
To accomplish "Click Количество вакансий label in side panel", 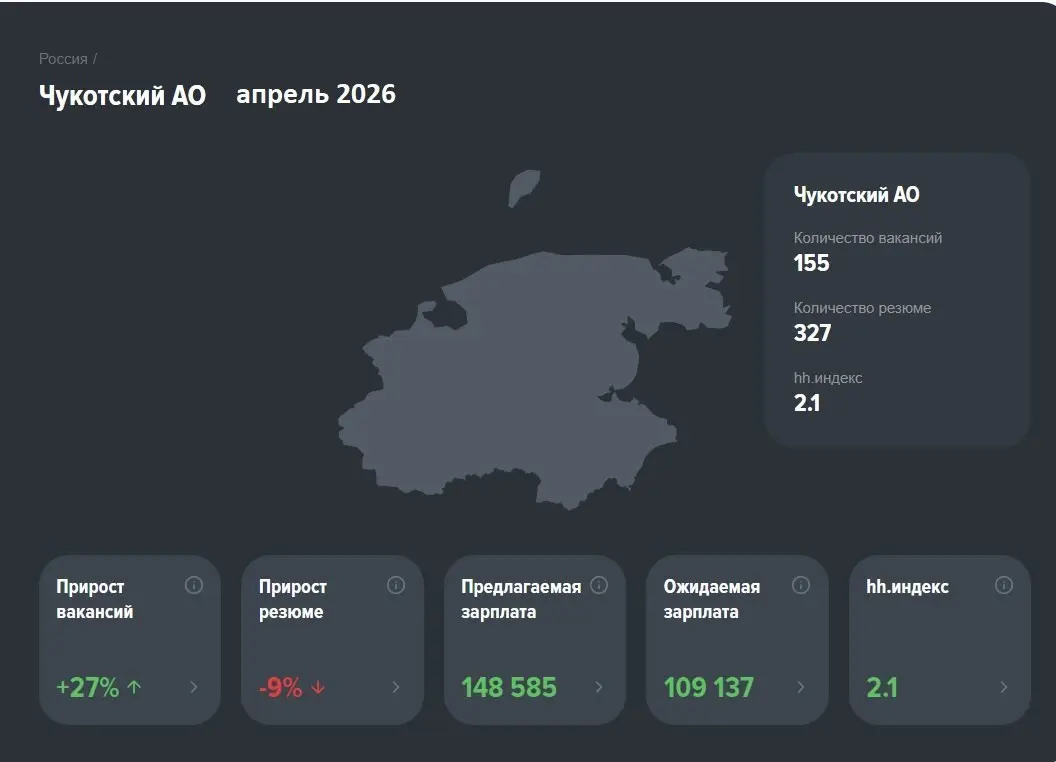I will [x=867, y=238].
